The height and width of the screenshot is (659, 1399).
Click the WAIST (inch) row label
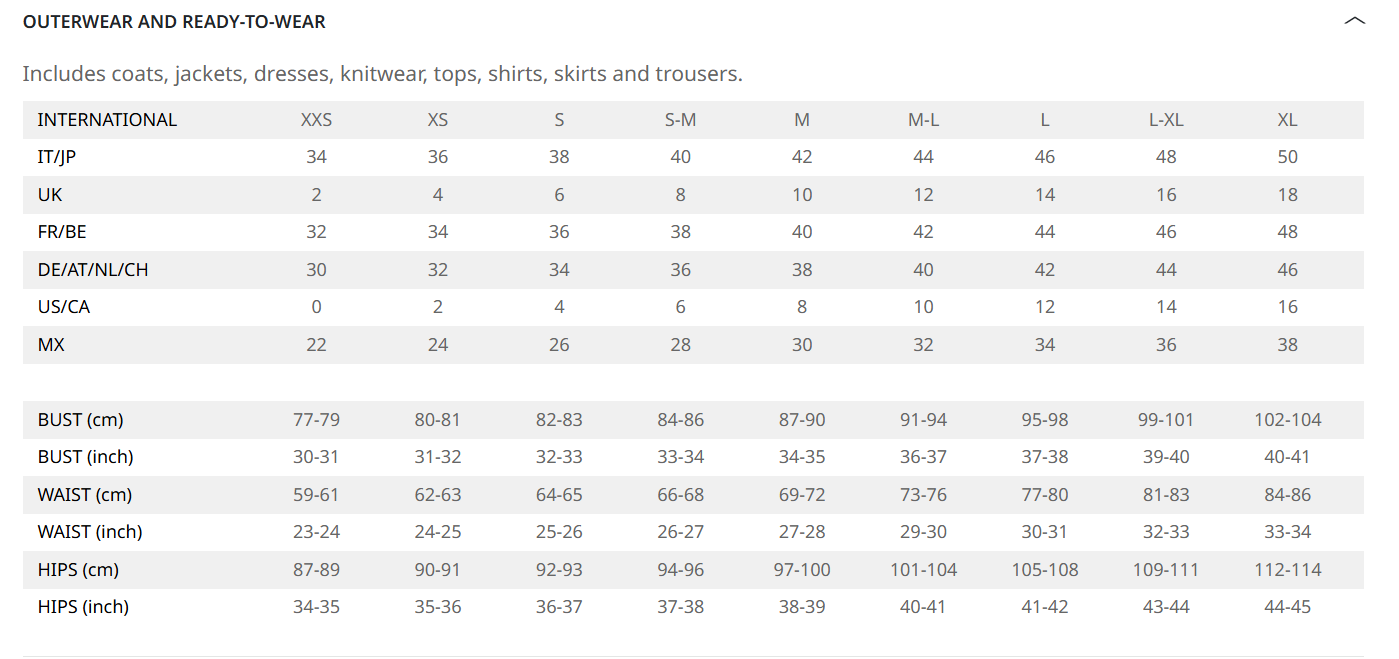[90, 532]
